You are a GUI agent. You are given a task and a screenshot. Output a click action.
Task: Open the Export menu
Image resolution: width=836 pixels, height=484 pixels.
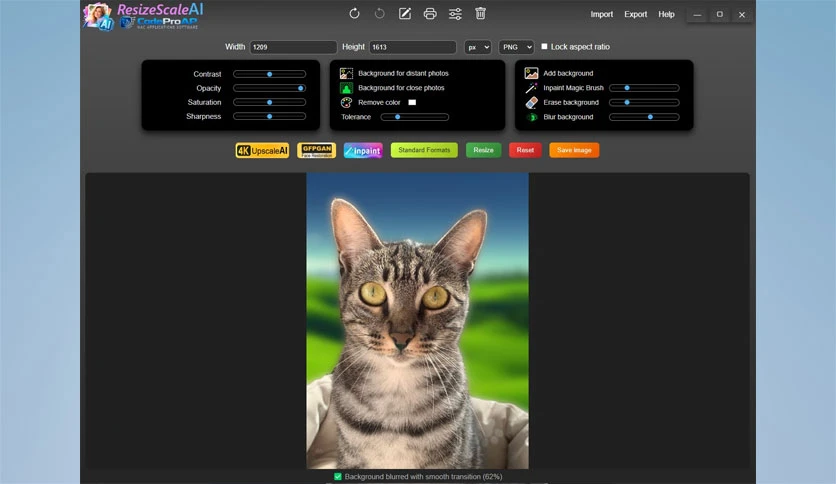[x=635, y=15]
